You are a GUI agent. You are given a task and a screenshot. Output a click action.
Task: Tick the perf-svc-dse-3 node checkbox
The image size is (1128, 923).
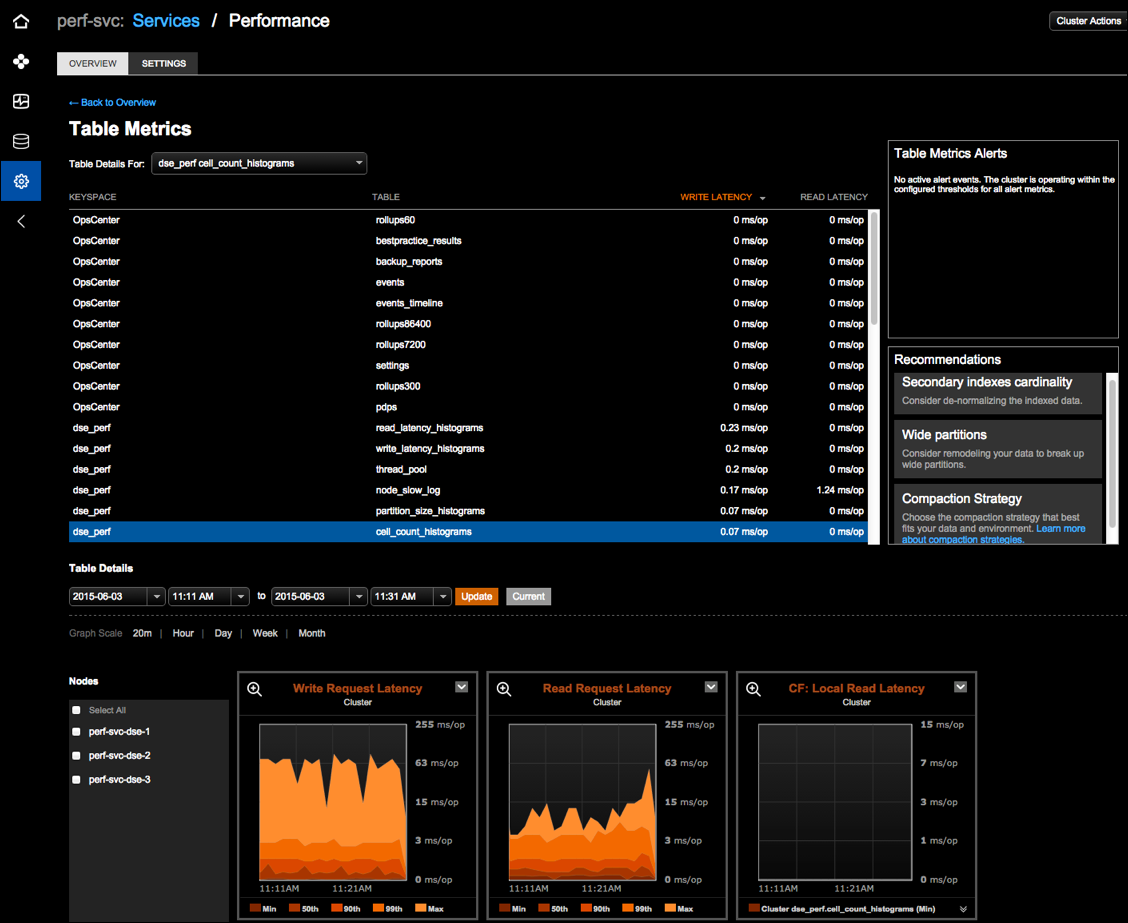[x=77, y=780]
